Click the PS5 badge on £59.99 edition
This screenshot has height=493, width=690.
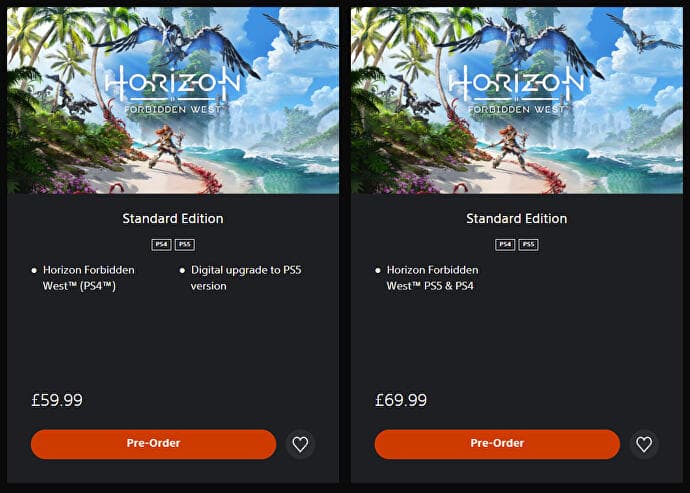click(x=185, y=244)
